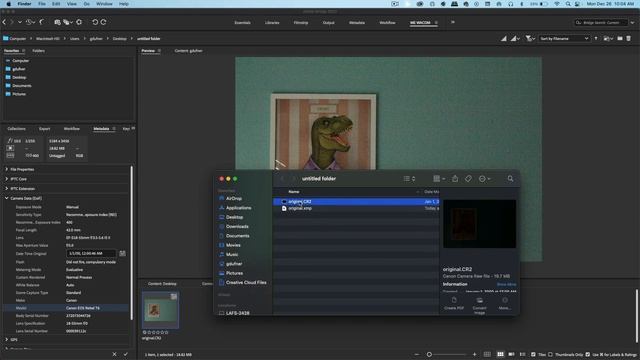Click Desktop in the breadcrumb path
The height and width of the screenshot is (360, 640).
120,38
